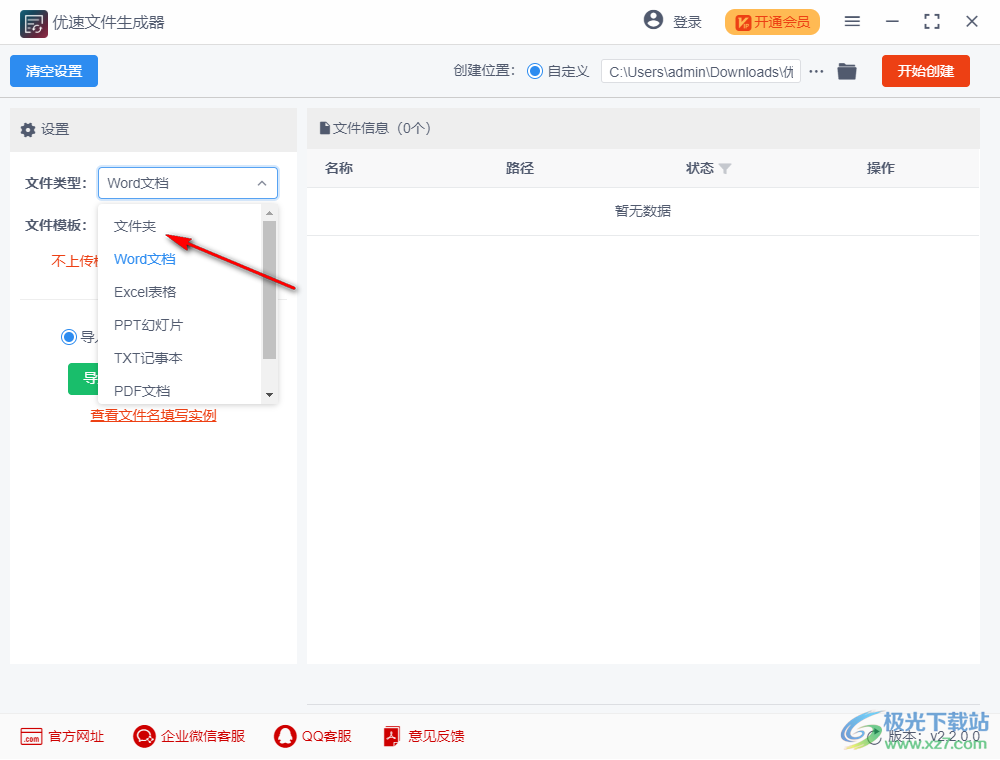Image resolution: width=1000 pixels, height=760 pixels.
Task: Click the settings gear icon in 设置 panel
Action: (x=28, y=129)
